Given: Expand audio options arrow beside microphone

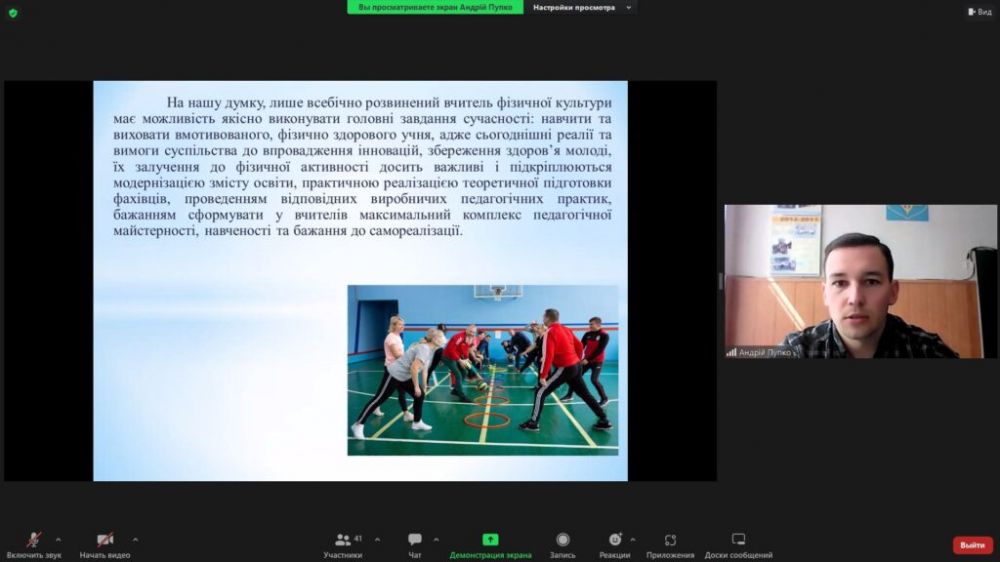Looking at the screenshot, I should click(58, 539).
